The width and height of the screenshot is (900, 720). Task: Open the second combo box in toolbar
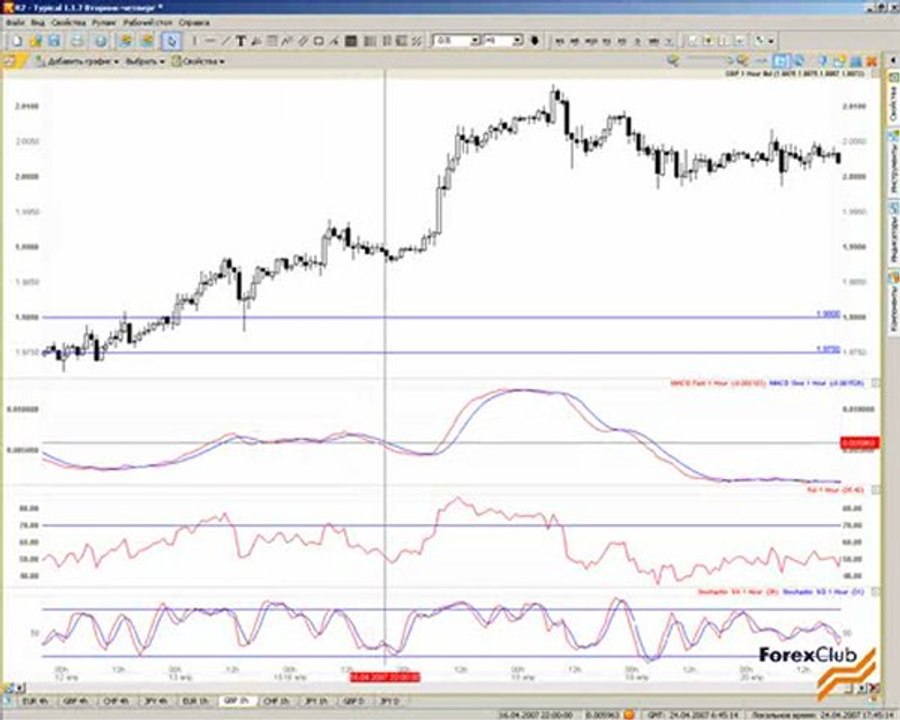coord(503,41)
